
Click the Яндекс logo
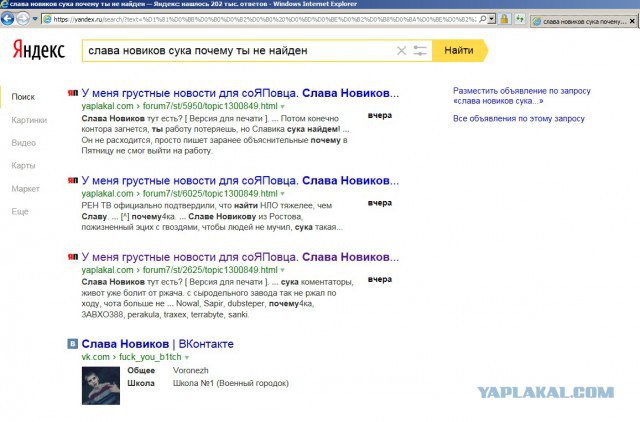pos(38,51)
